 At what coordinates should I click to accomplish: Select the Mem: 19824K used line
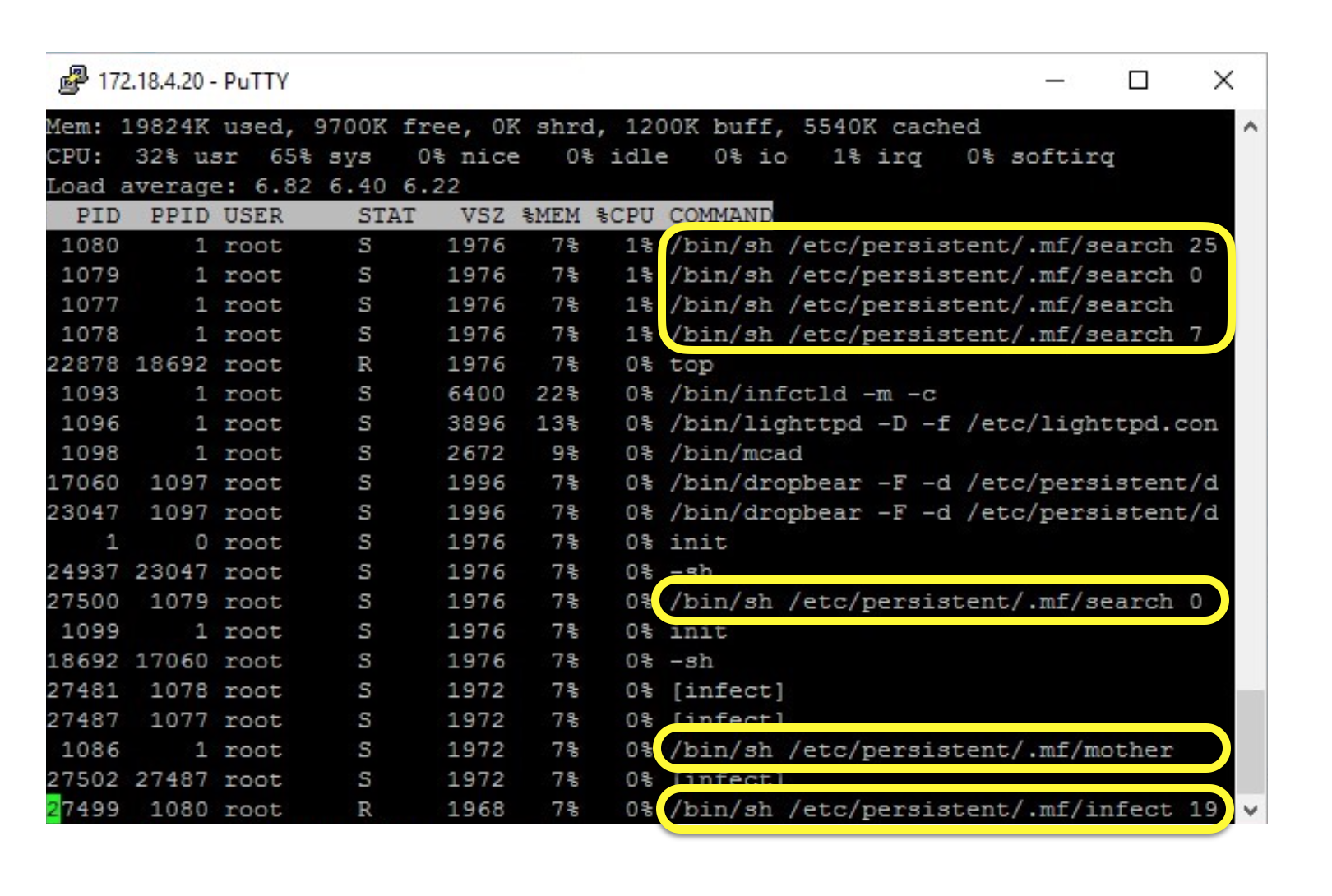click(514, 127)
